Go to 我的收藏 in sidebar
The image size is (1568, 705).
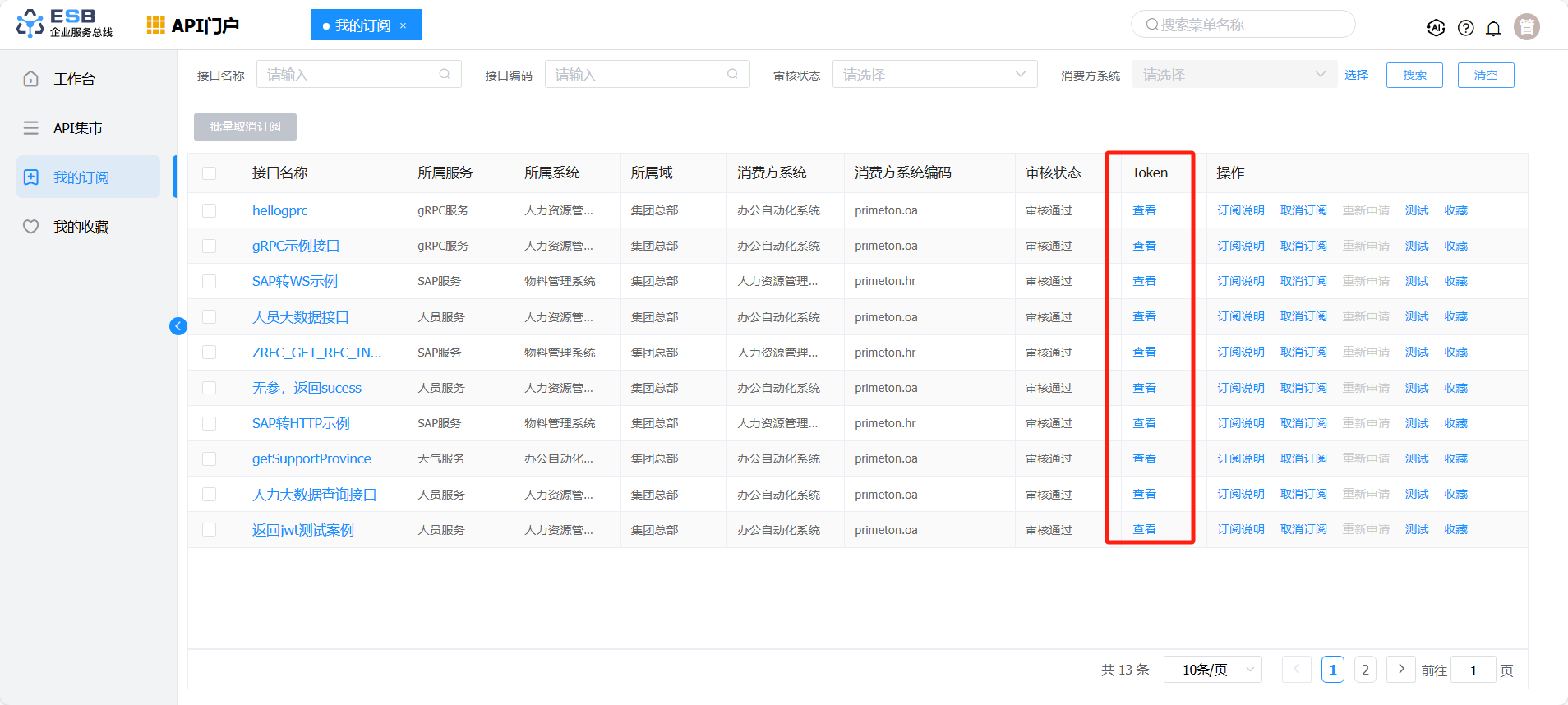click(x=81, y=227)
